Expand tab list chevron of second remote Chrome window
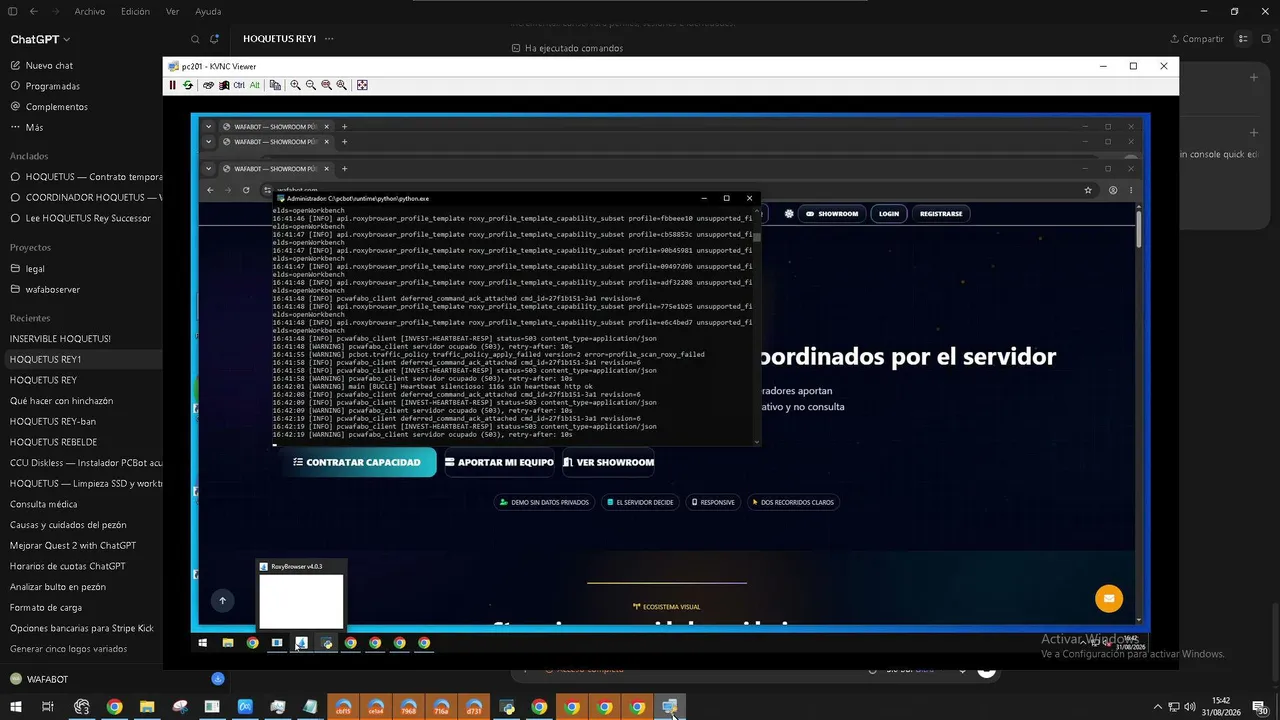1280x720 pixels. (208, 142)
